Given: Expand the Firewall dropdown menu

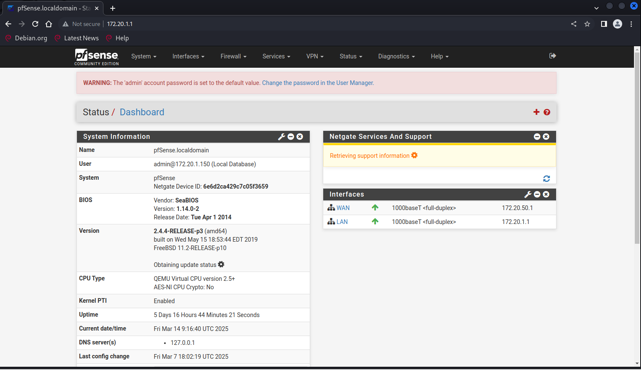Looking at the screenshot, I should tap(233, 56).
